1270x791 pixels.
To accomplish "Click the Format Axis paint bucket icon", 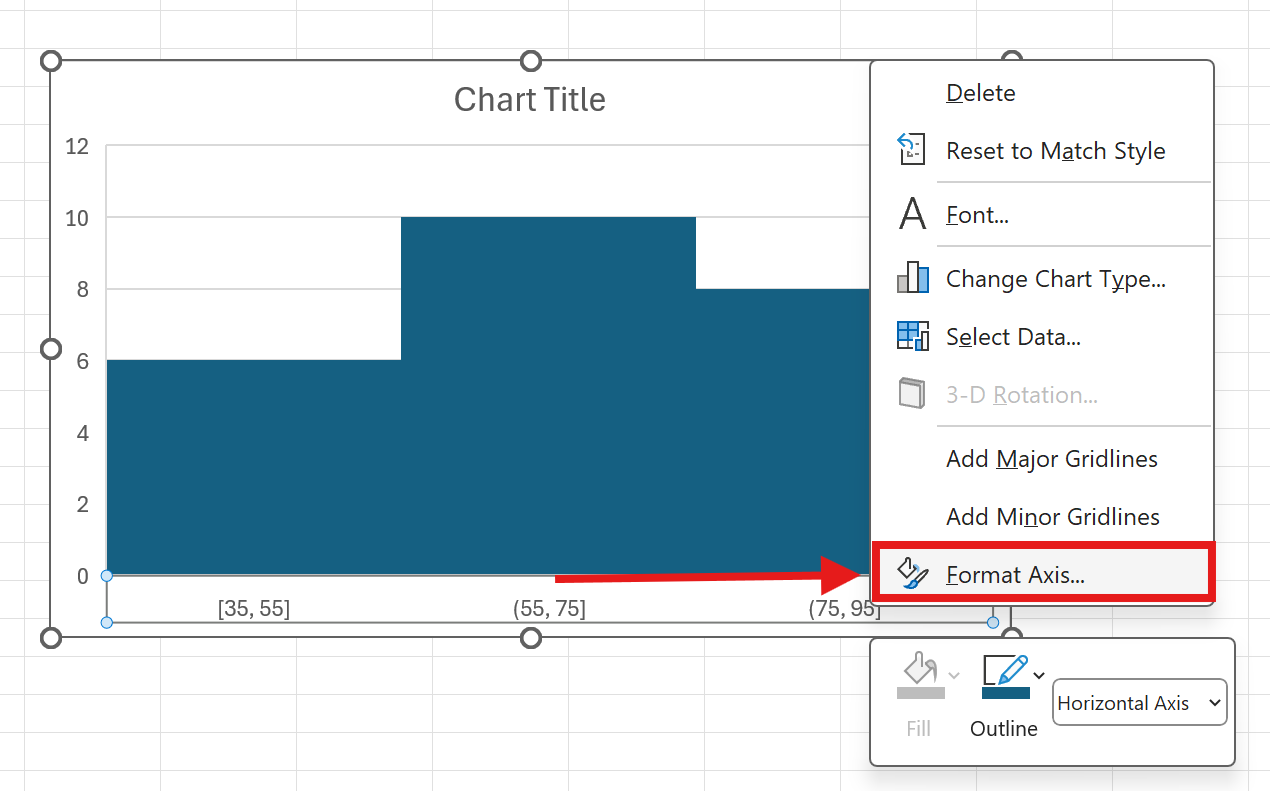I will 912,574.
